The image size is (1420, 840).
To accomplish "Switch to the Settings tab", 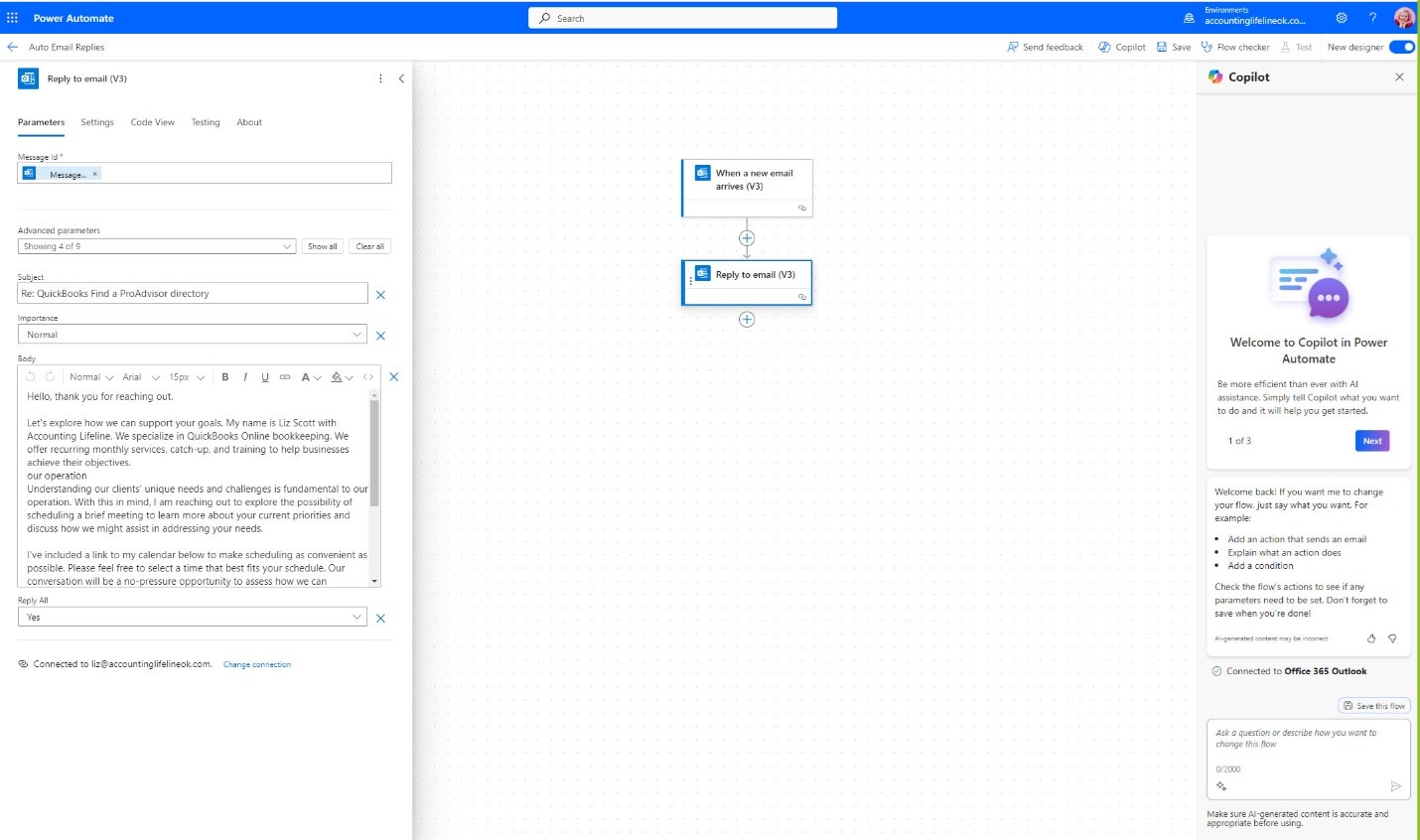I will 96,122.
